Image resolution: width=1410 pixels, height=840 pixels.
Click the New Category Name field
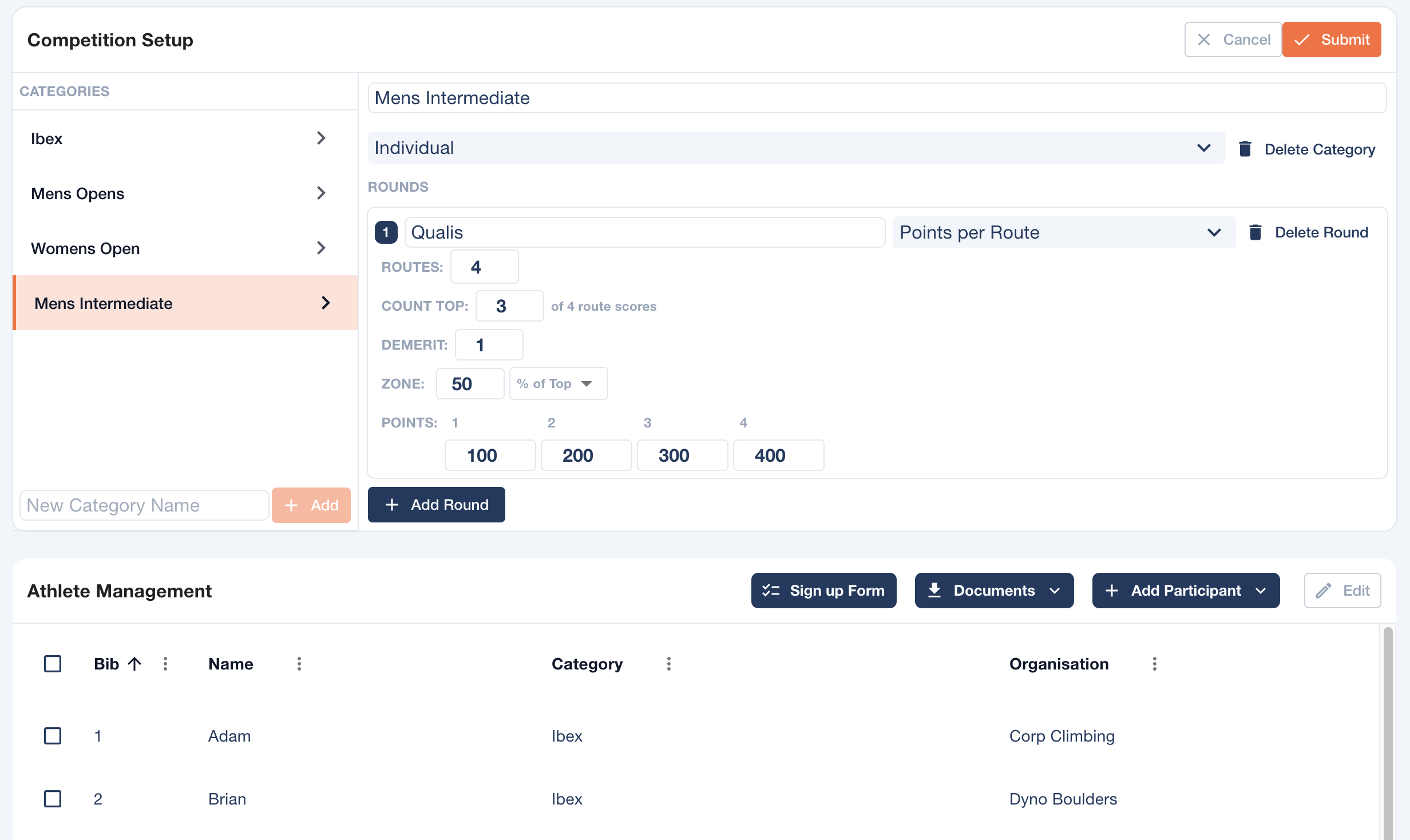[144, 505]
